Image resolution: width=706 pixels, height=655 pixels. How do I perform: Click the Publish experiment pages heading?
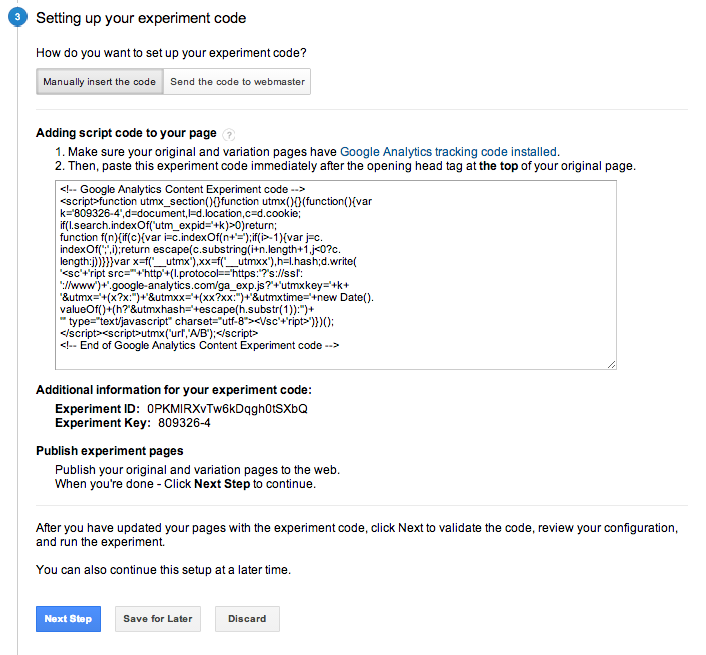coord(110,451)
